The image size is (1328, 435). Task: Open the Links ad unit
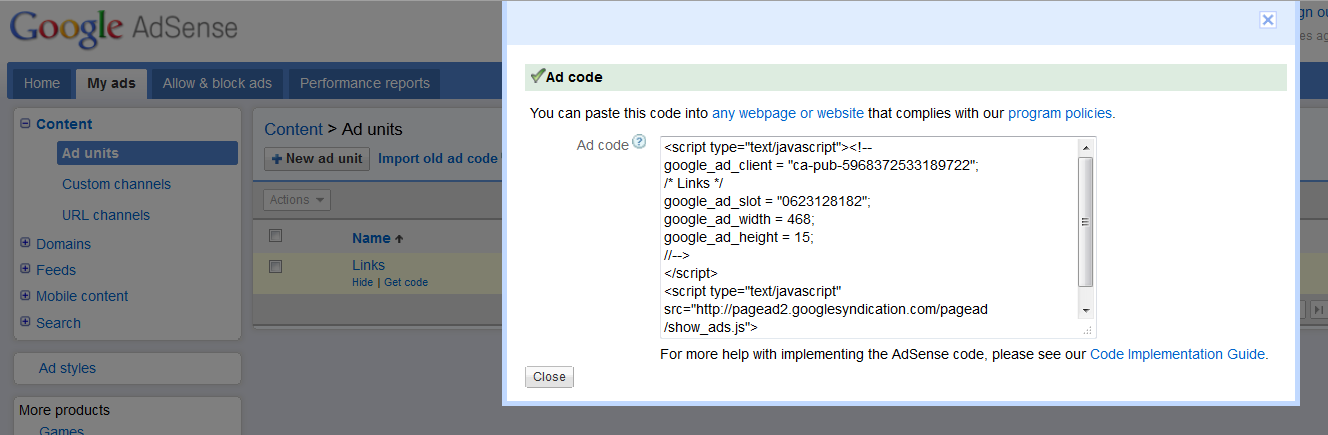(x=368, y=265)
